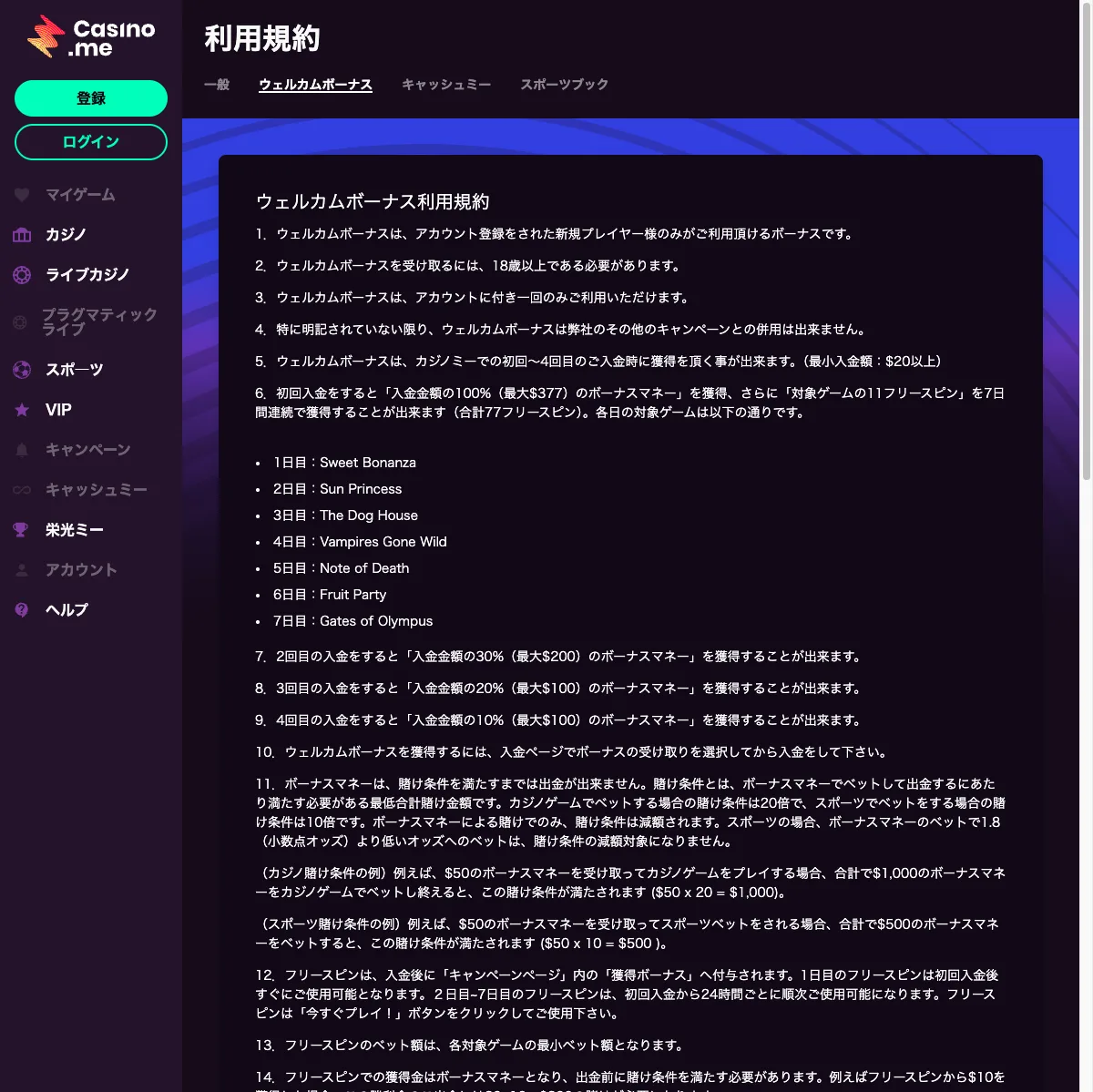Click the person icon beside アカウント
This screenshot has width=1093, height=1092.
[22, 570]
